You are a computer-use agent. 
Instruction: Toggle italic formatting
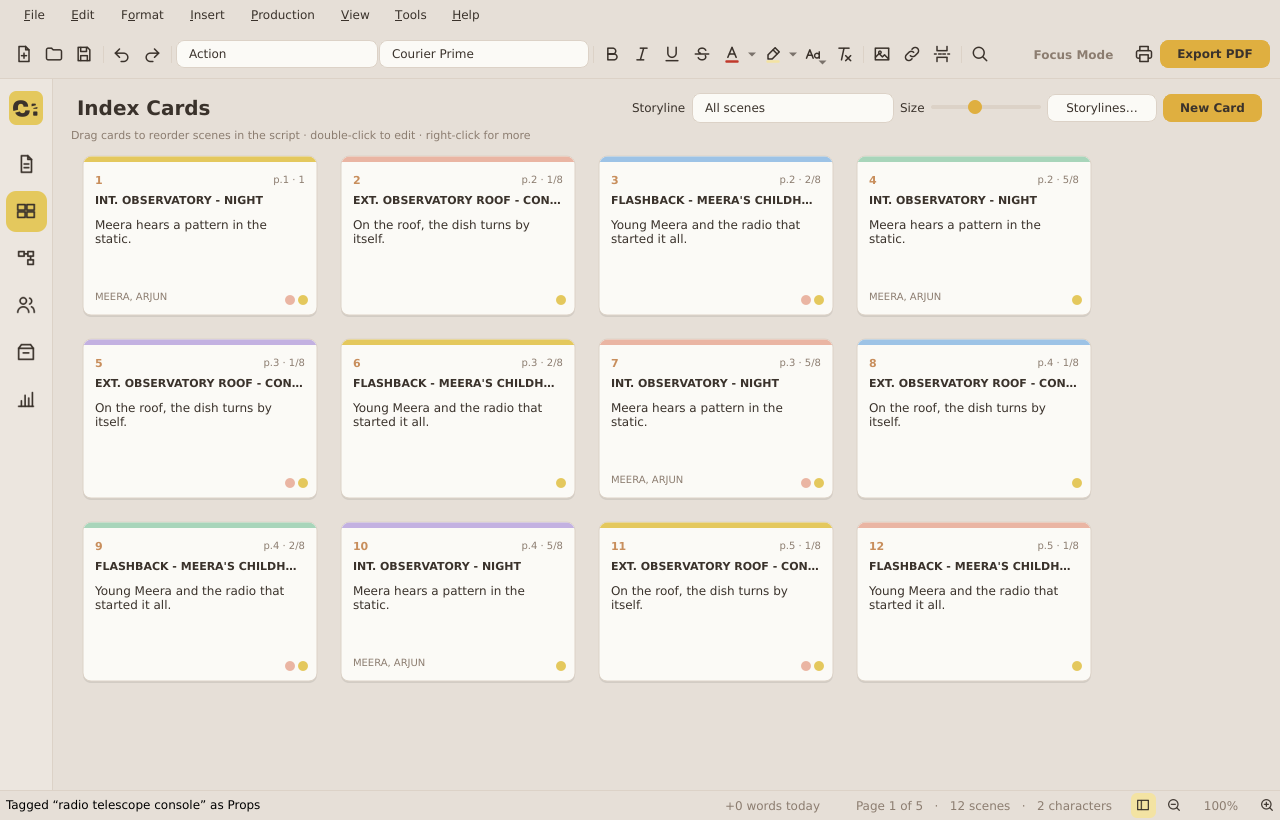(x=642, y=54)
